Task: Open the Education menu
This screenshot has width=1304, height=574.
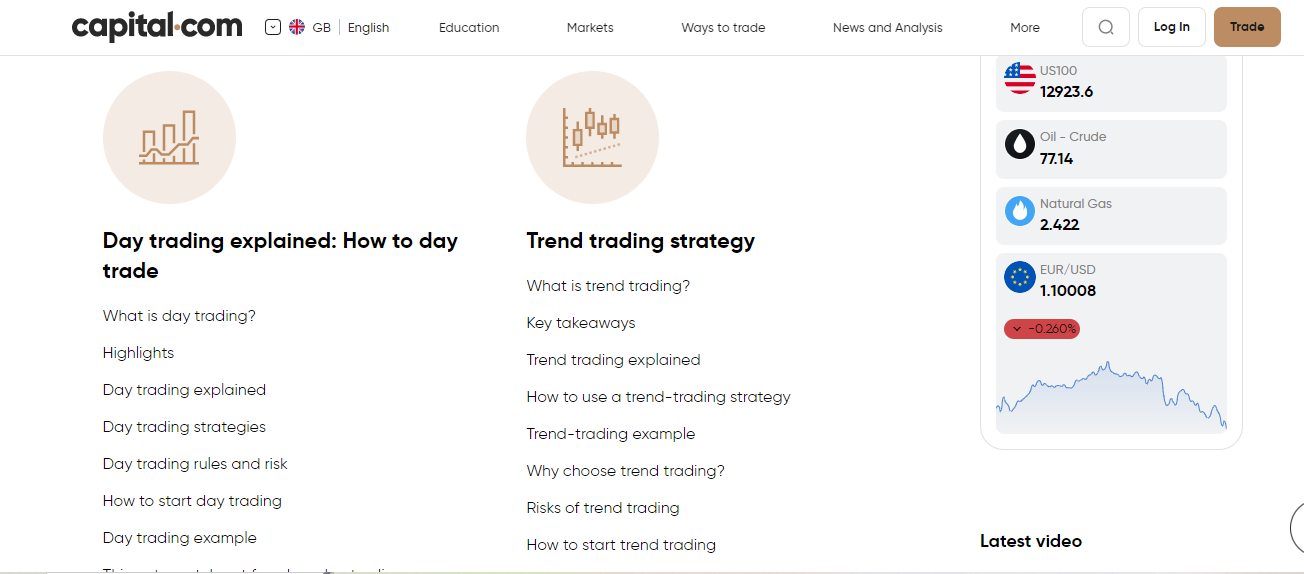Action: [469, 27]
